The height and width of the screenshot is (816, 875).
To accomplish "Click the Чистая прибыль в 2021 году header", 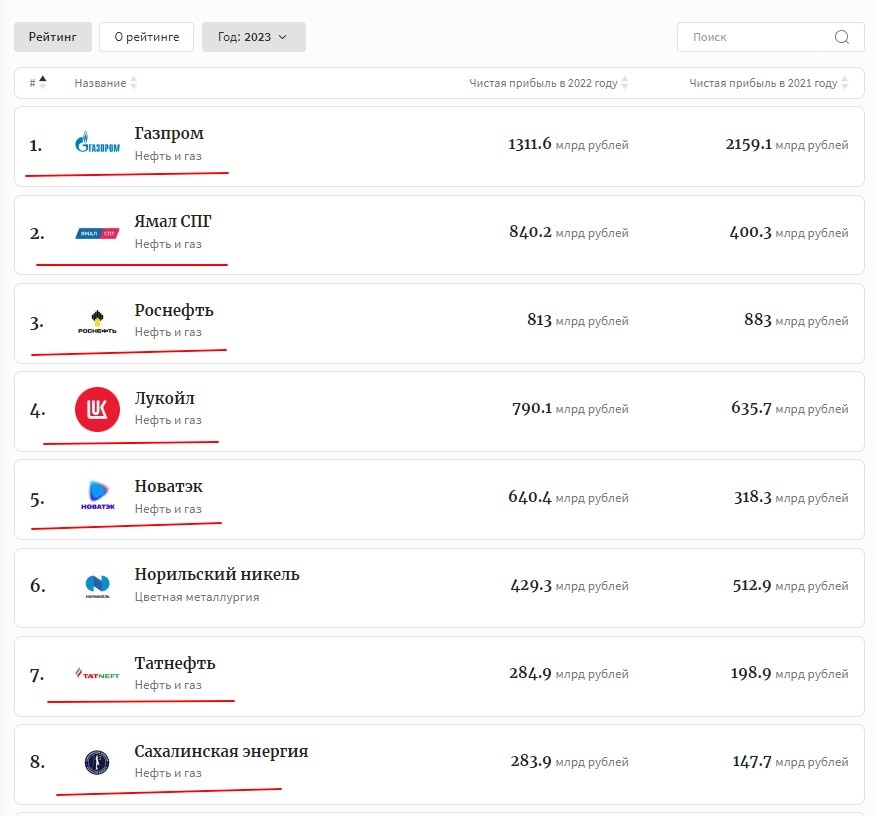I will click(763, 83).
